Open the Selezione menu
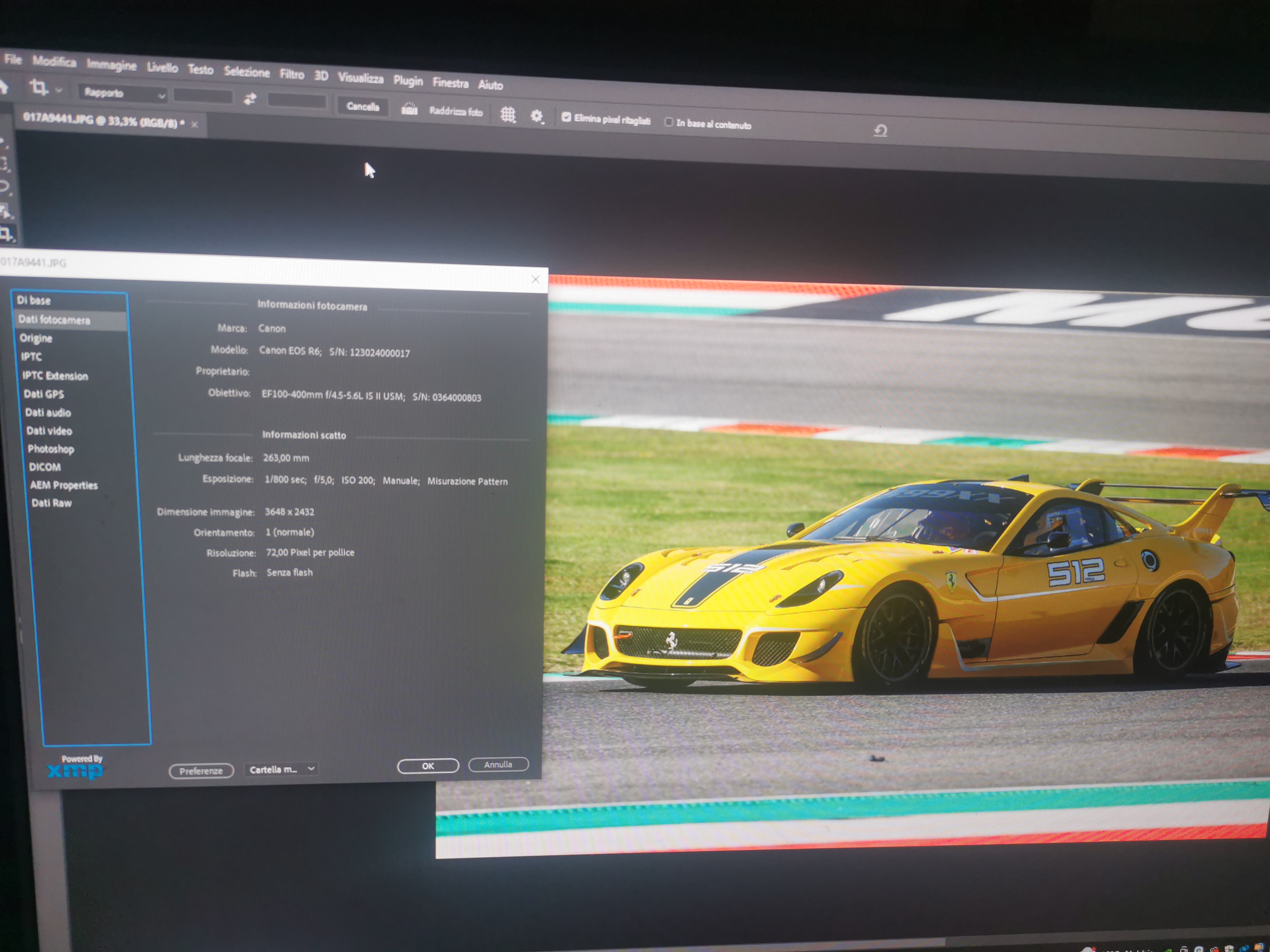The width and height of the screenshot is (1270, 952). [x=247, y=72]
